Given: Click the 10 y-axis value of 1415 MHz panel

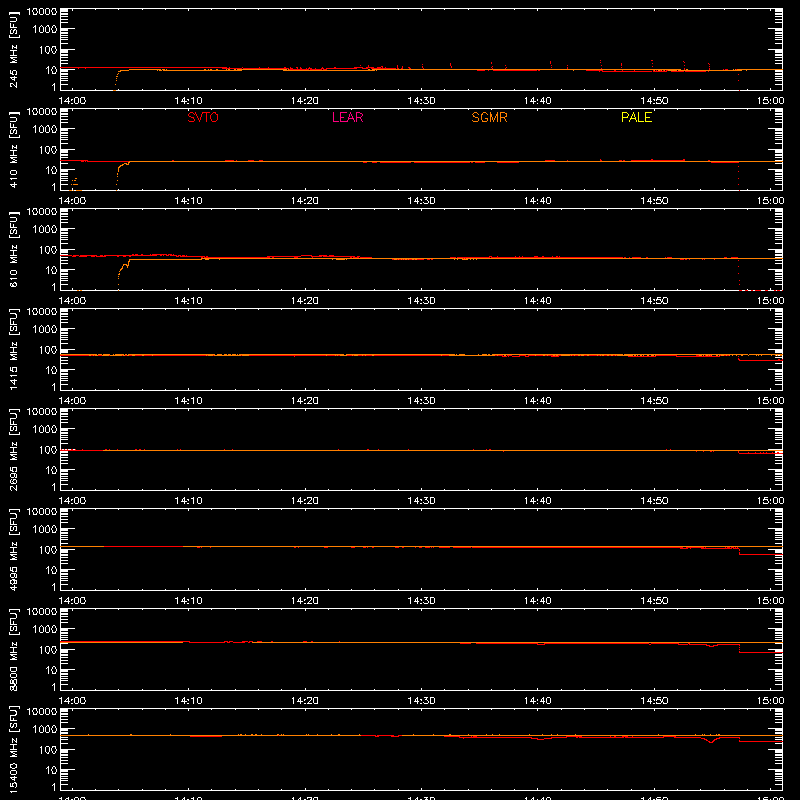Looking at the screenshot, I should click(51, 370).
